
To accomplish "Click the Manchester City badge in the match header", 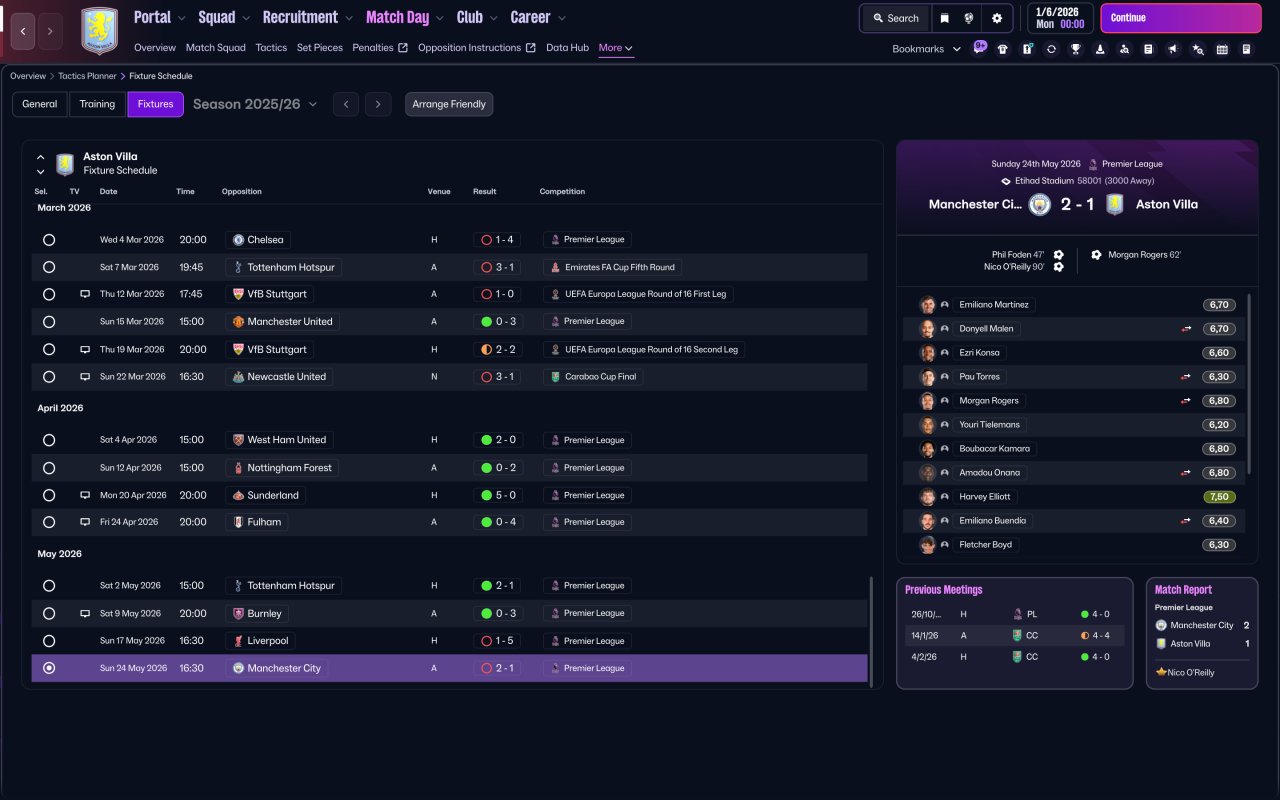I will coord(1040,204).
